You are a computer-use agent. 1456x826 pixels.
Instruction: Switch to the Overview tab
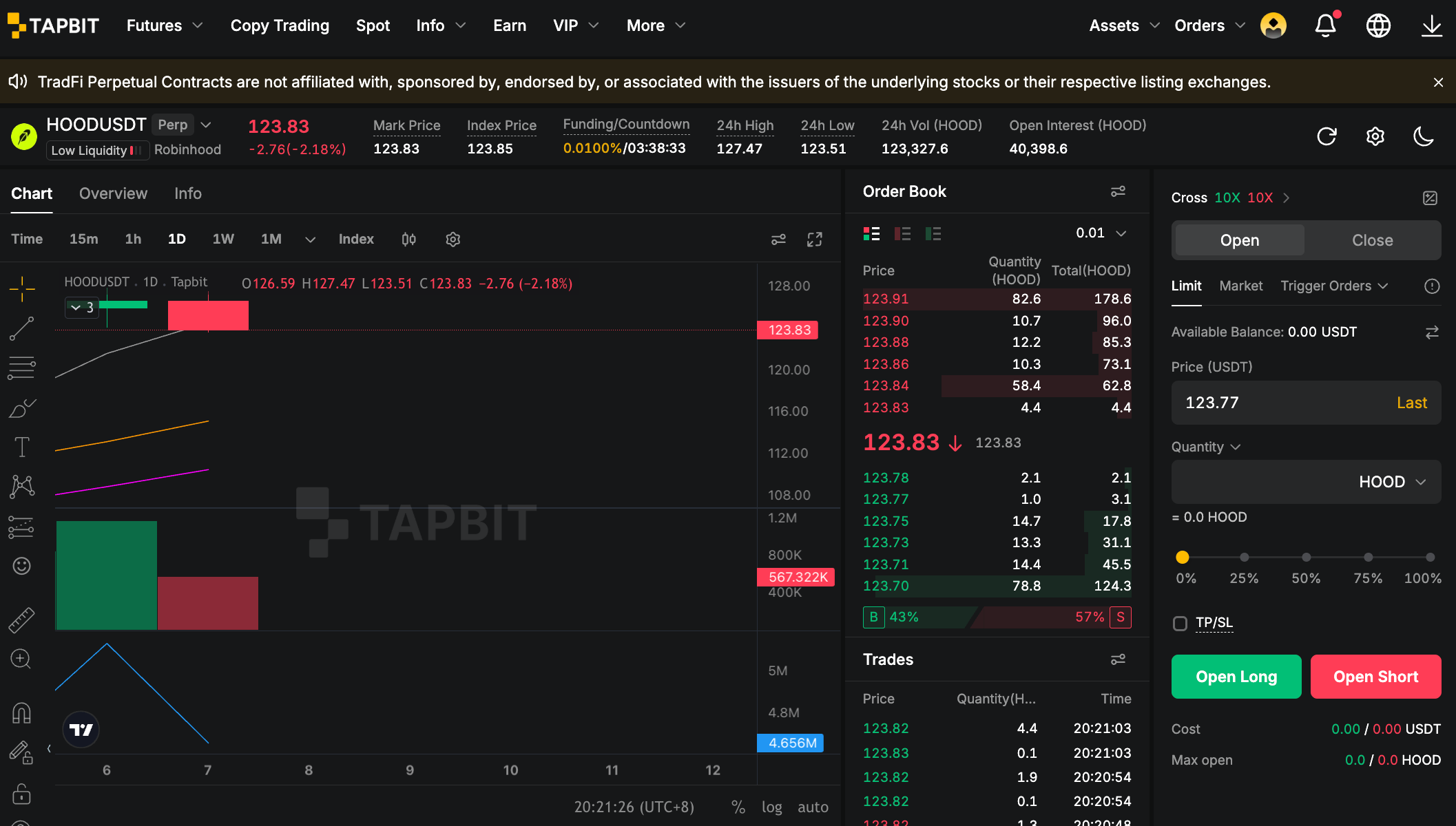click(x=113, y=193)
